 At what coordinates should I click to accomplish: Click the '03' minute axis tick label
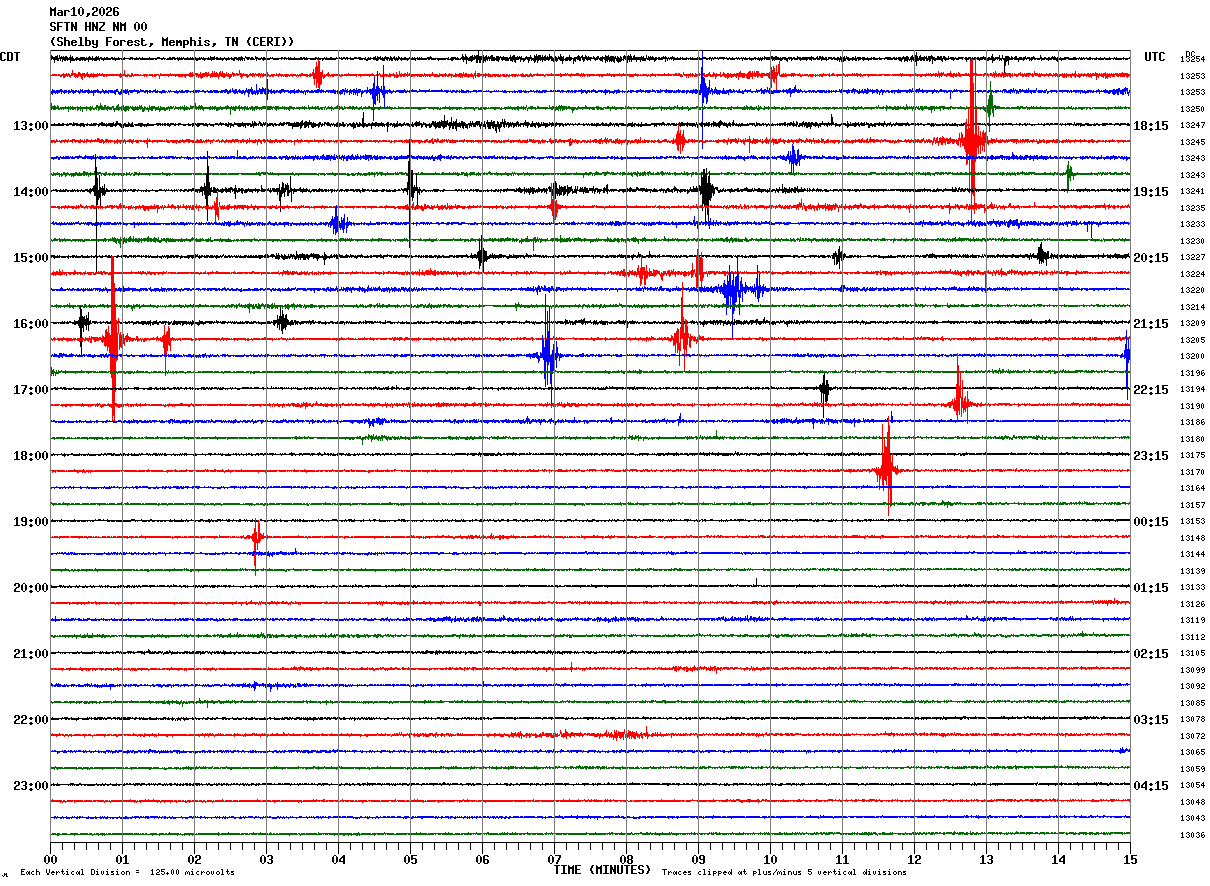pos(266,859)
